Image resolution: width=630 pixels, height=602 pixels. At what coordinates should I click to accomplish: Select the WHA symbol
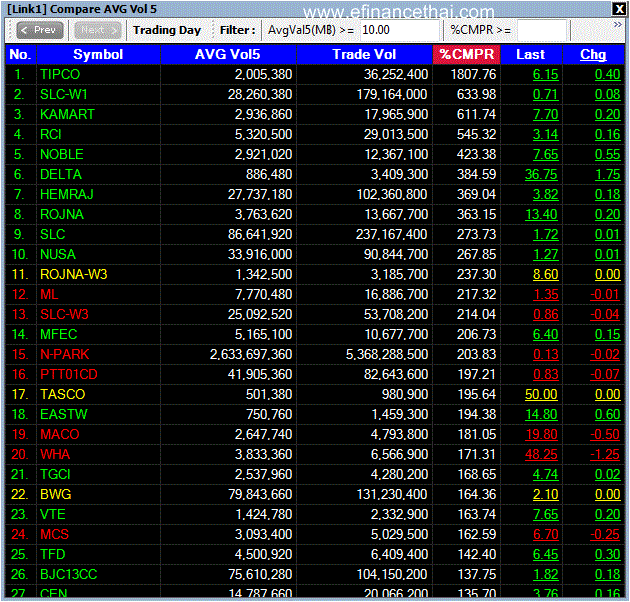click(55, 455)
